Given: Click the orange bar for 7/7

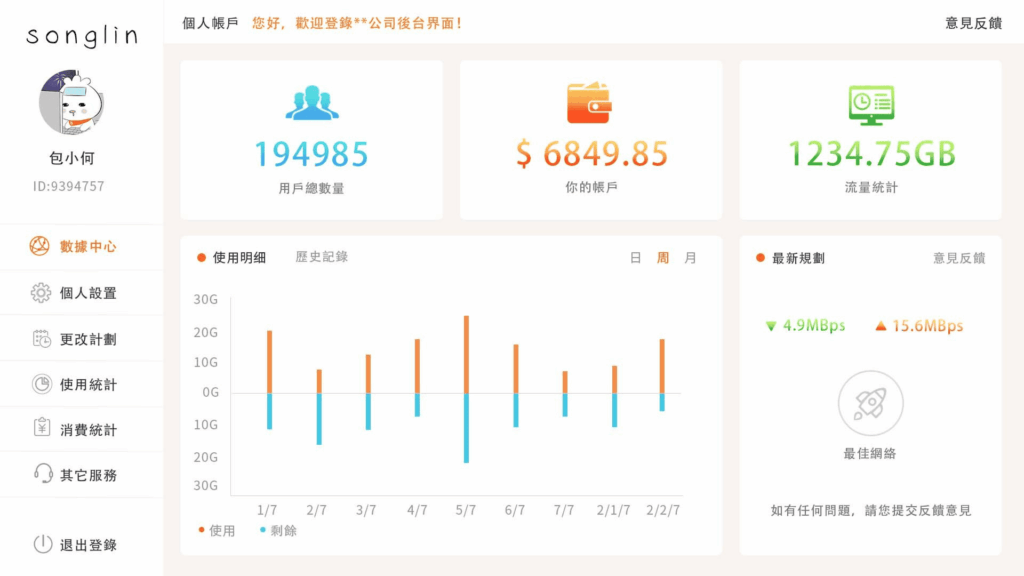Looking at the screenshot, I should [565, 382].
